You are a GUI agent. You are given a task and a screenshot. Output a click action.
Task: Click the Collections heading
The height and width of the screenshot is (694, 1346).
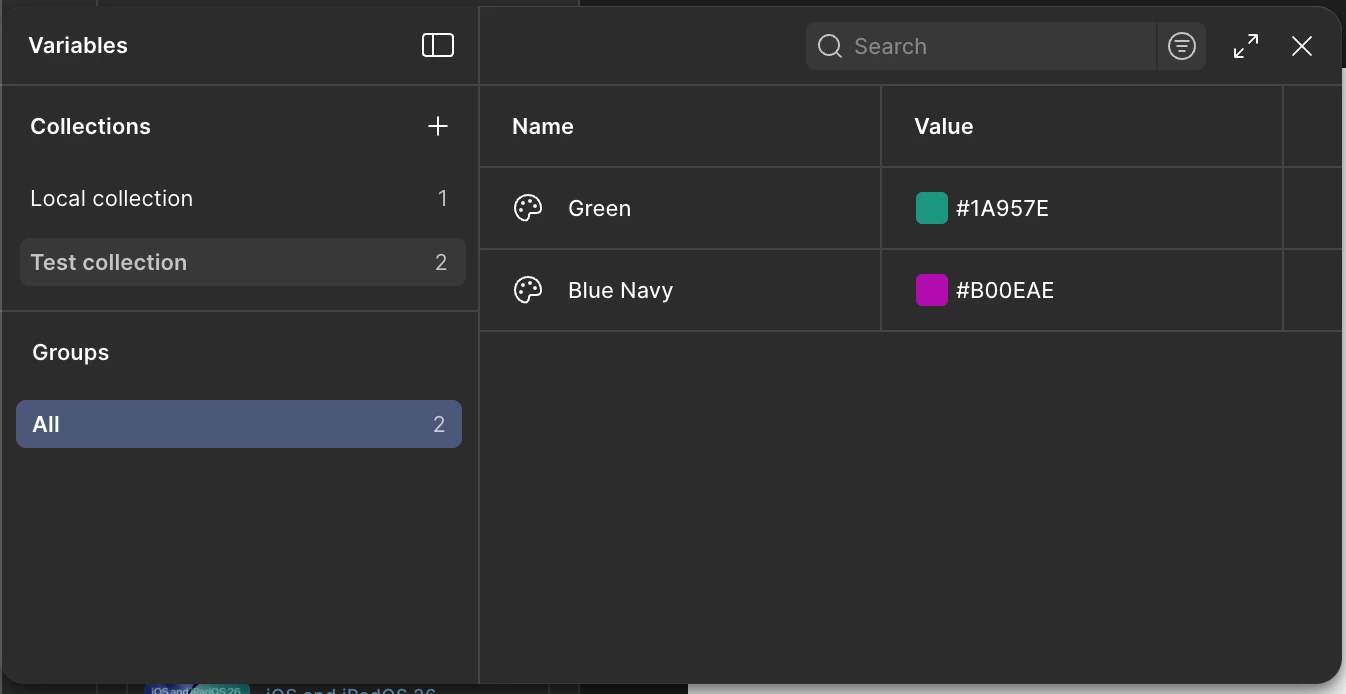click(x=90, y=126)
